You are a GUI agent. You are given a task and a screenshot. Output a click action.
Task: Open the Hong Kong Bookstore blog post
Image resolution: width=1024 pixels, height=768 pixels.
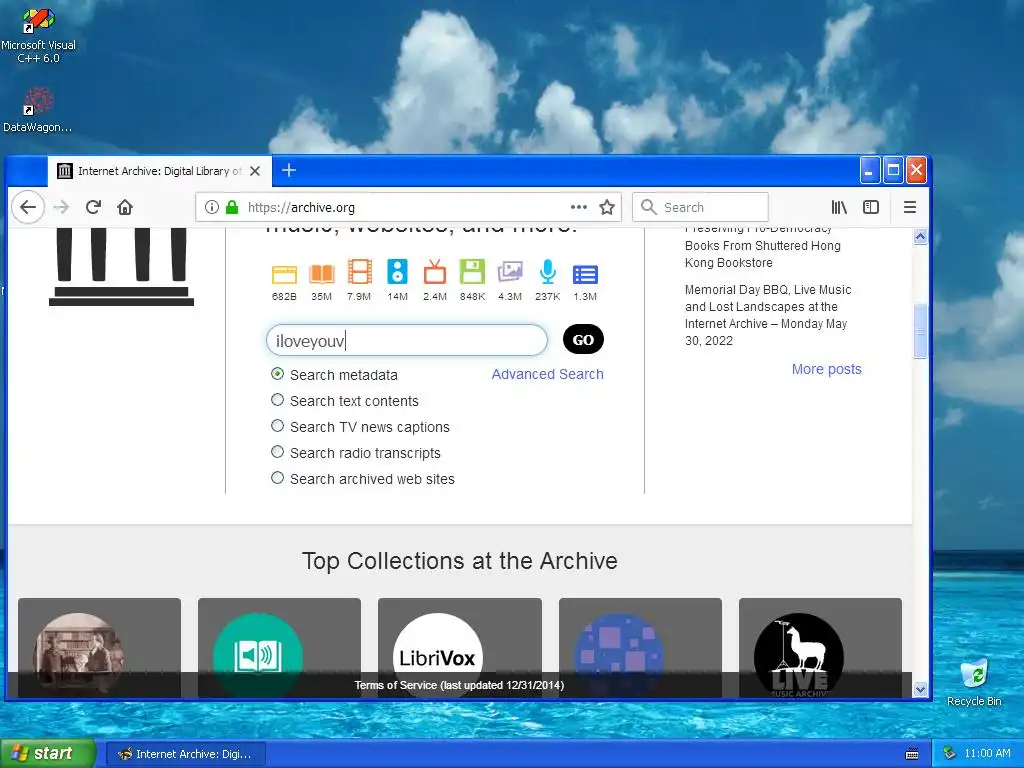pyautogui.click(x=762, y=246)
